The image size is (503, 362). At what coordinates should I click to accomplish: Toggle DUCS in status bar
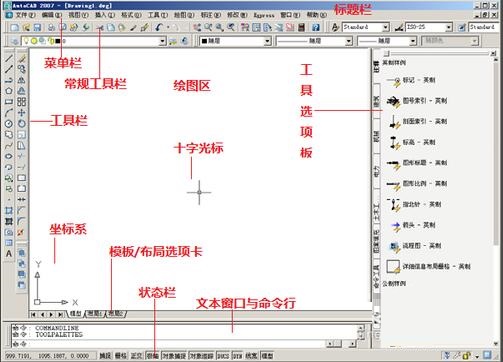point(223,356)
